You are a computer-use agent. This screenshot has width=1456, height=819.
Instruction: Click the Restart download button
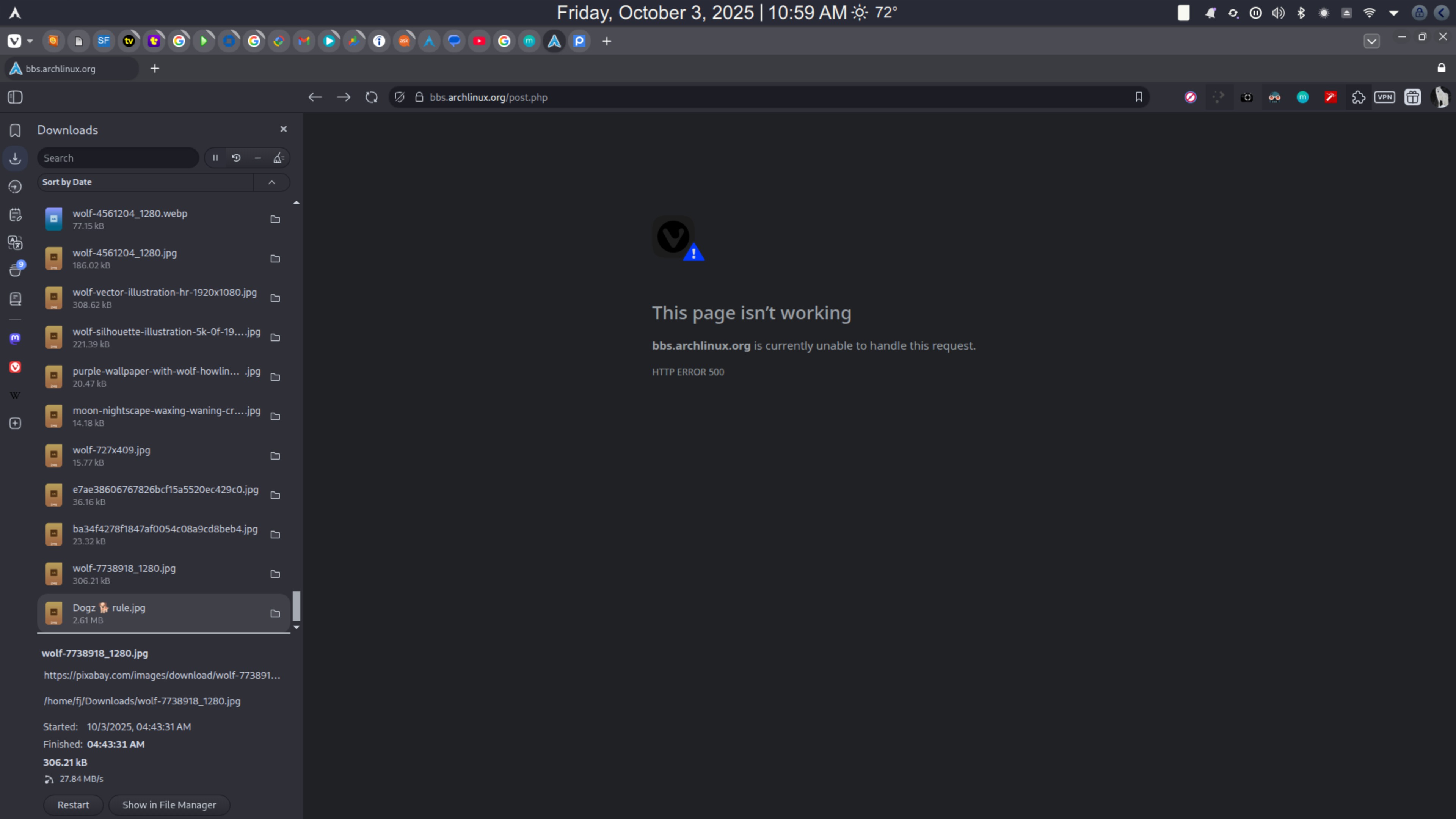pyautogui.click(x=74, y=805)
